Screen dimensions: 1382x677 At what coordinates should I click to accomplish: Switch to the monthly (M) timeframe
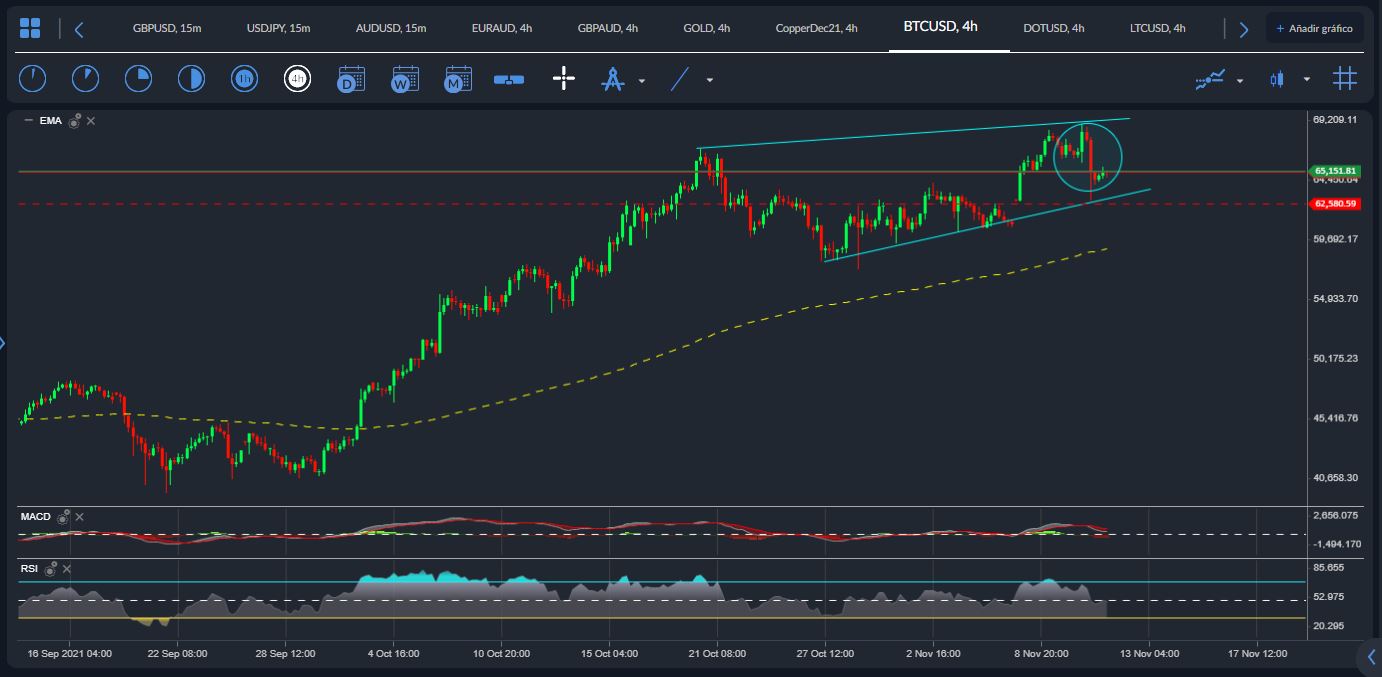click(x=457, y=78)
